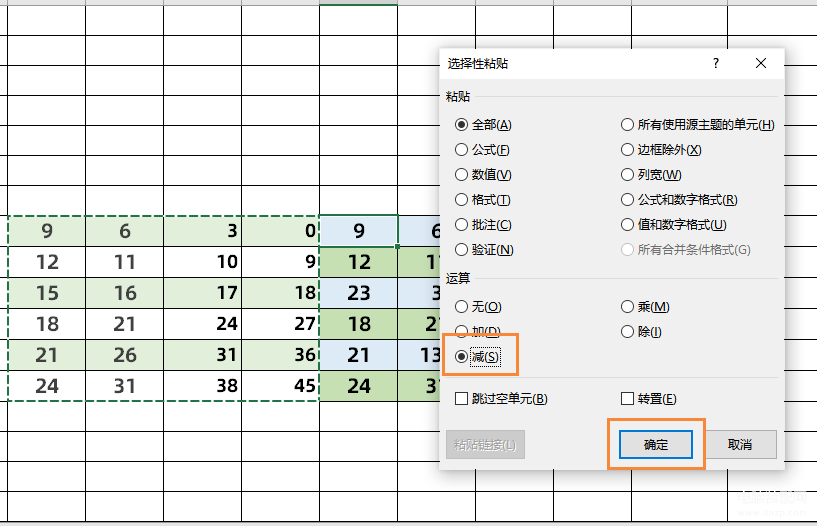Screen dimensions: 817x526
Task: Select the cell containing 10
Action: point(203,262)
